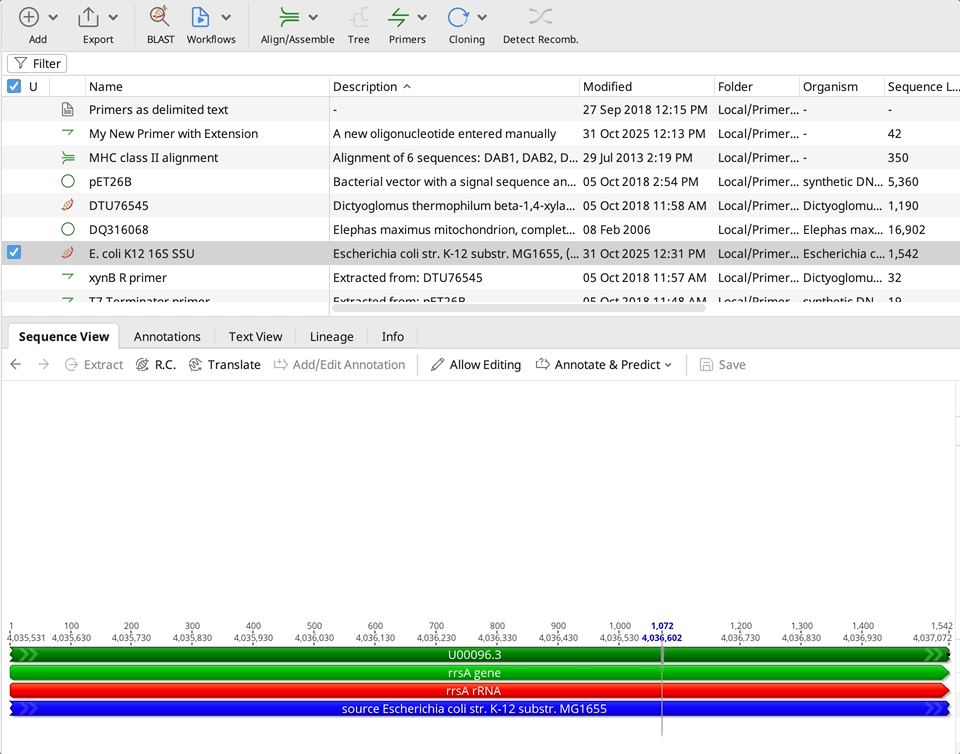Switch to the Sequence View tab
Image resolution: width=960 pixels, height=754 pixels.
coord(64,337)
